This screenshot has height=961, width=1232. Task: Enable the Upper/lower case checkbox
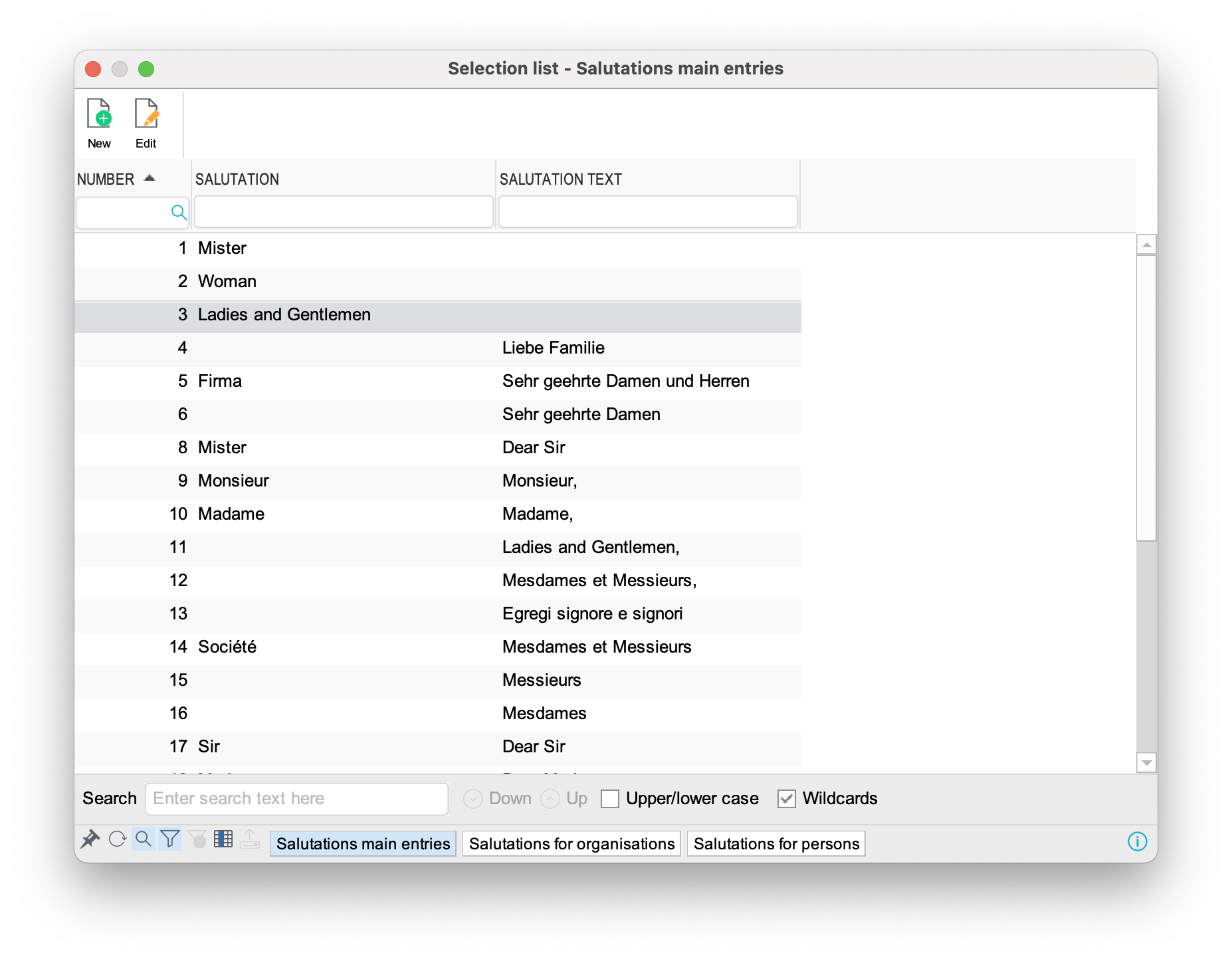tap(610, 799)
